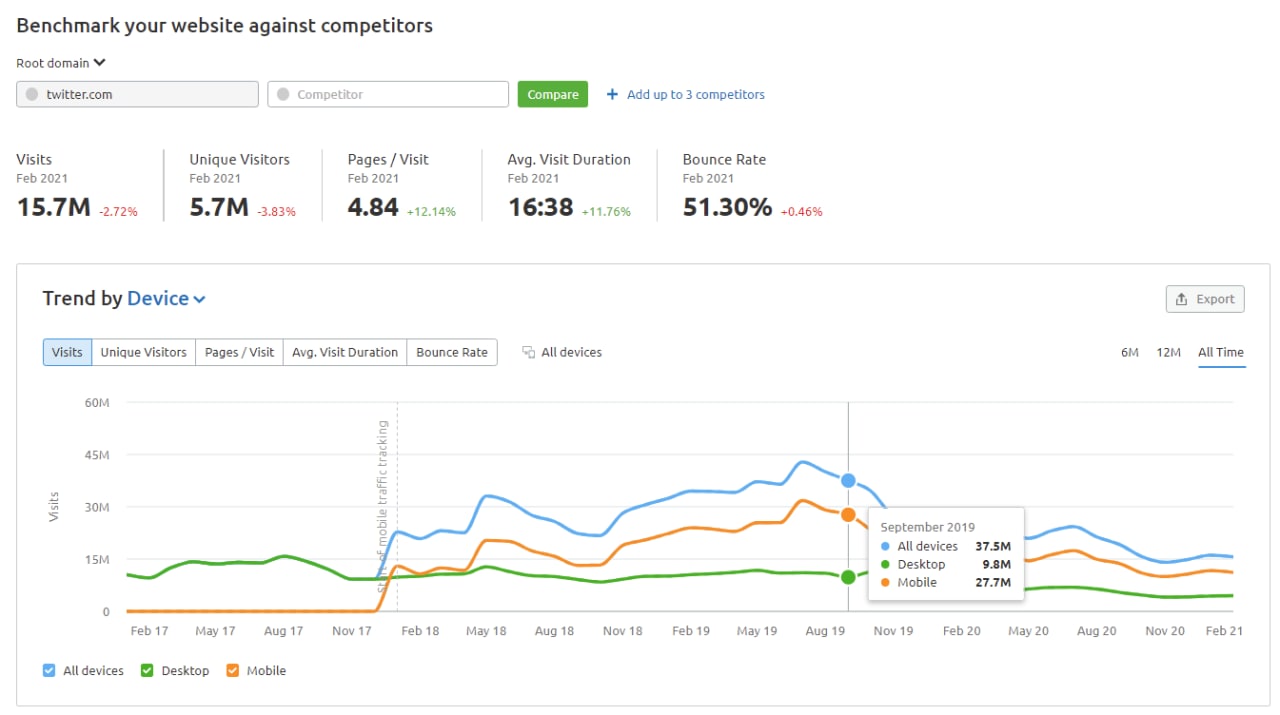
Task: Select the Visits tab
Action: point(67,352)
